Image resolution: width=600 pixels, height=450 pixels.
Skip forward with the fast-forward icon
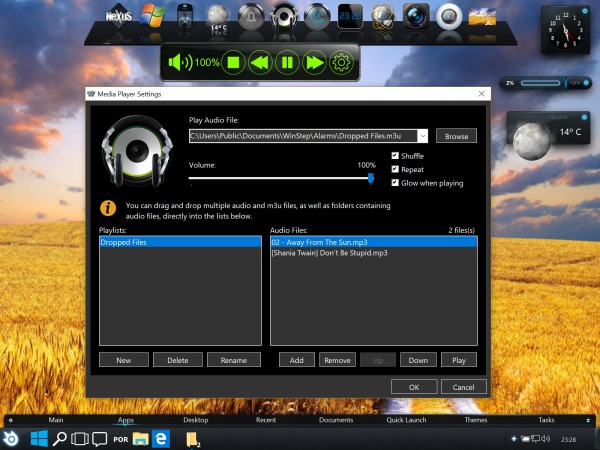(314, 63)
